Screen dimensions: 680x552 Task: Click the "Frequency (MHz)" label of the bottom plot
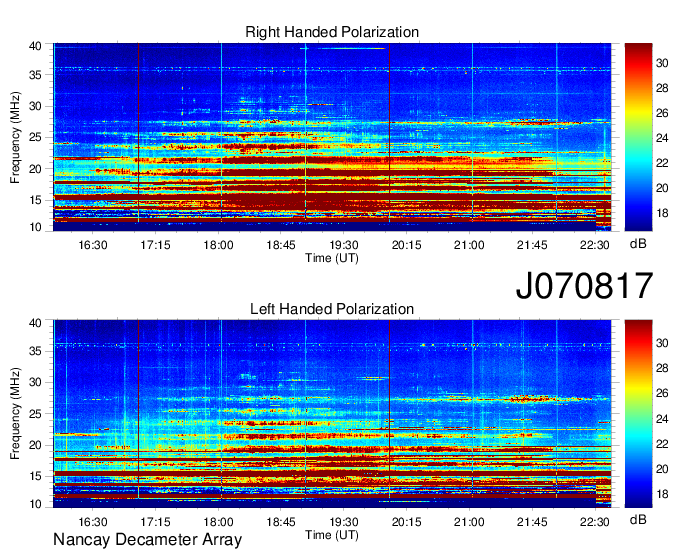[15, 414]
